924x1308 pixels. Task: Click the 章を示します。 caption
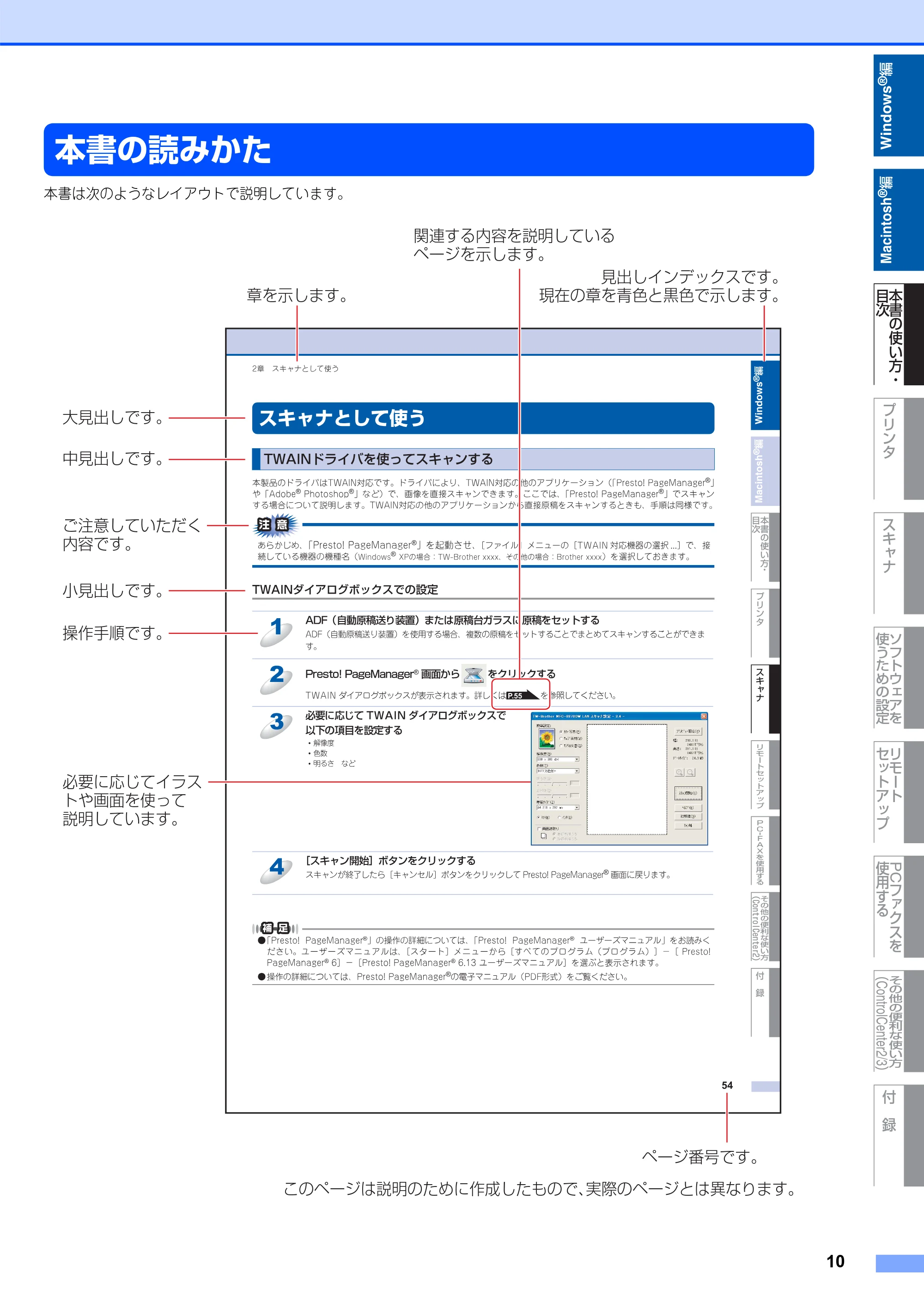coord(297,295)
